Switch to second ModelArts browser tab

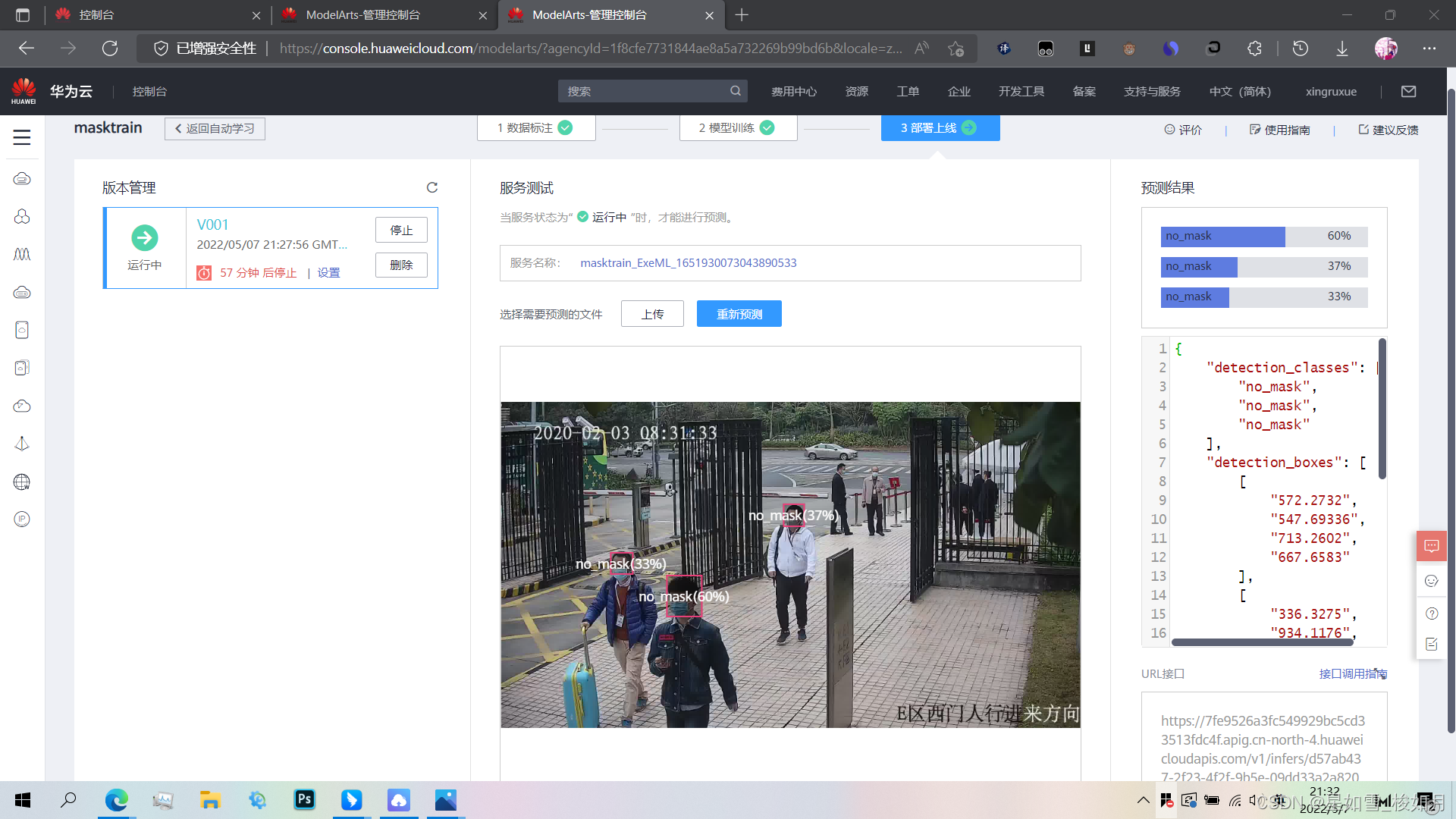[x=384, y=15]
